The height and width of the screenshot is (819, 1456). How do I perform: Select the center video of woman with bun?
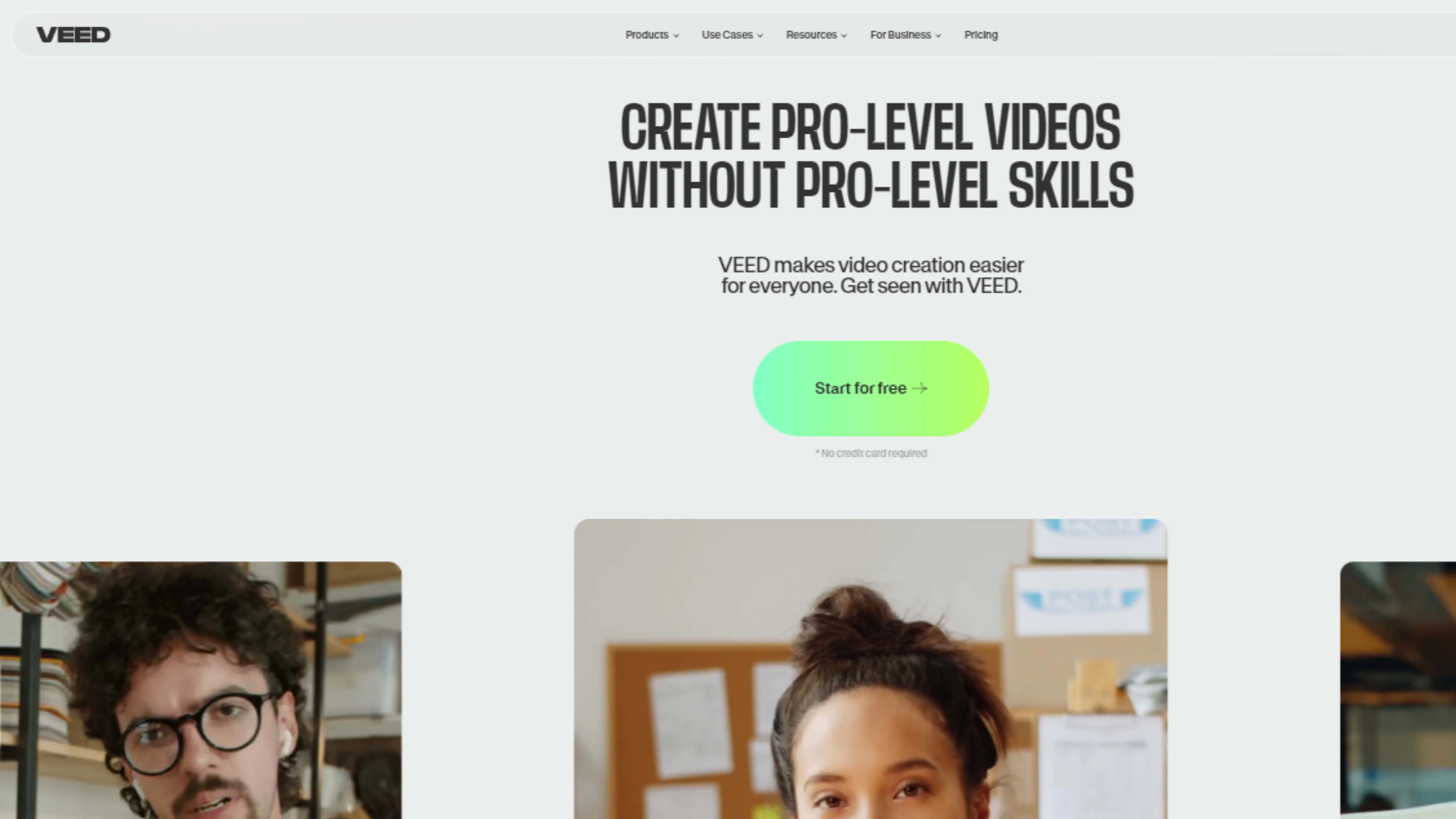(x=870, y=669)
